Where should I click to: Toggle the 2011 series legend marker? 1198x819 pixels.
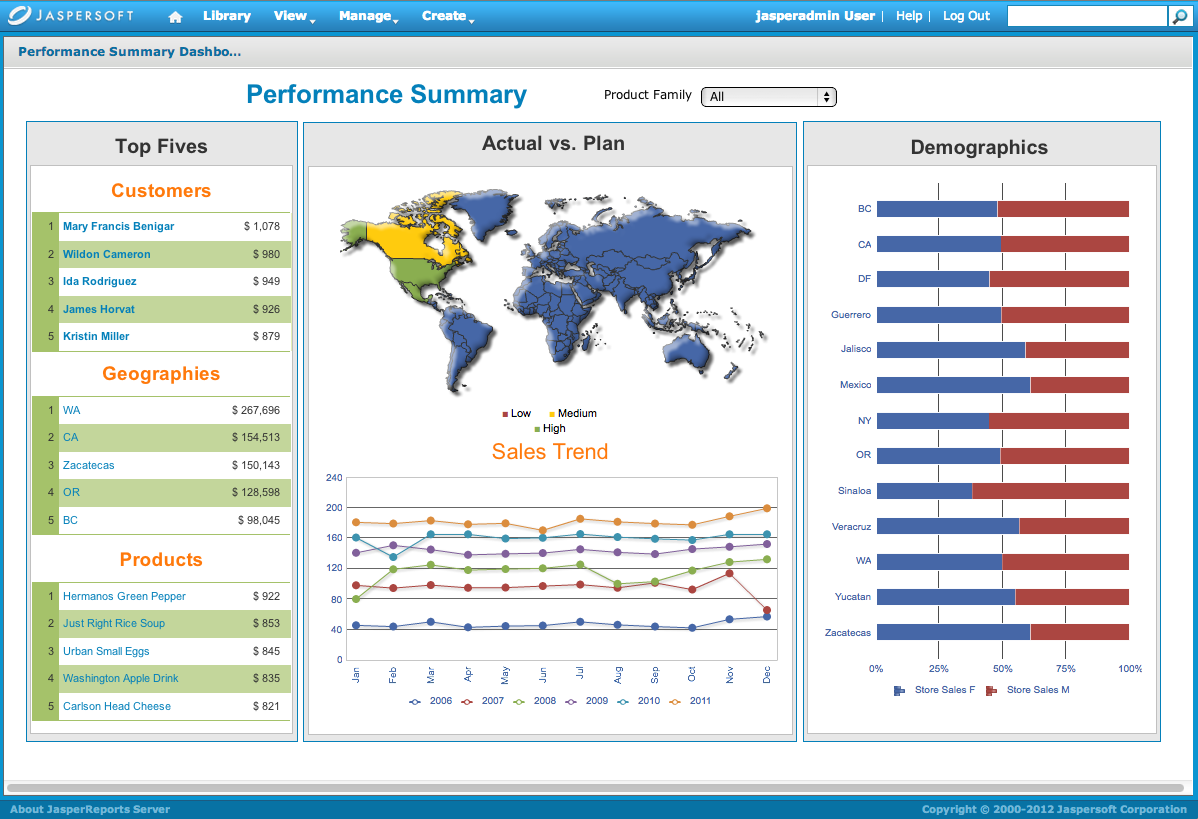click(675, 701)
